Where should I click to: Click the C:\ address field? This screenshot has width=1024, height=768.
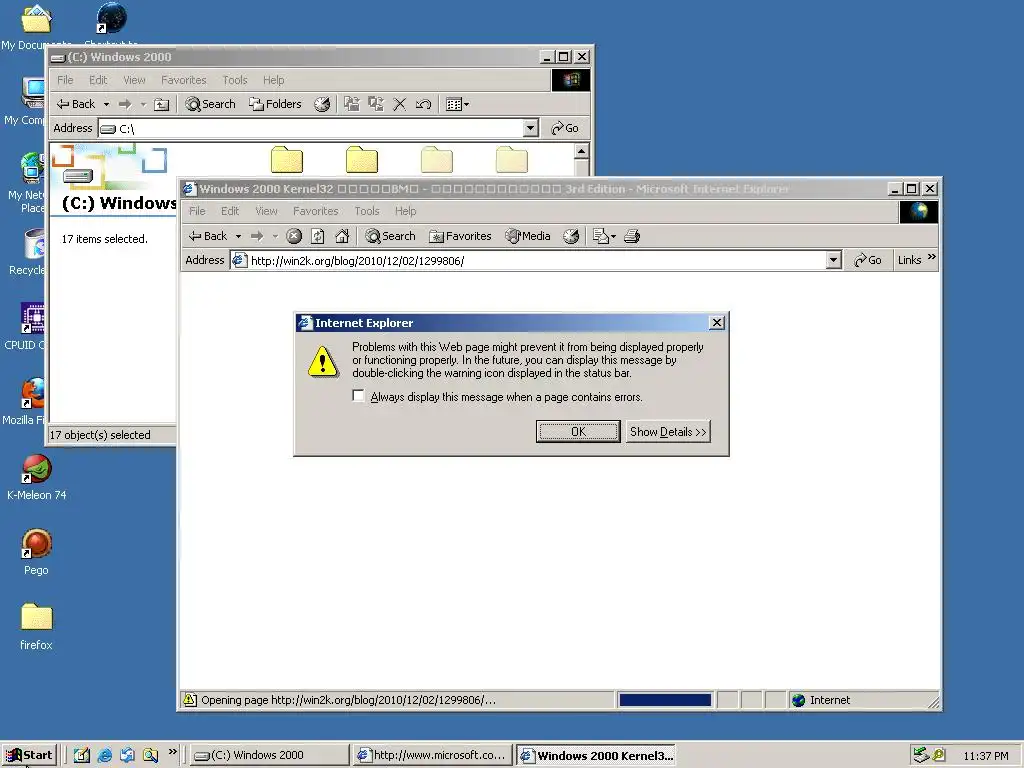(319, 129)
